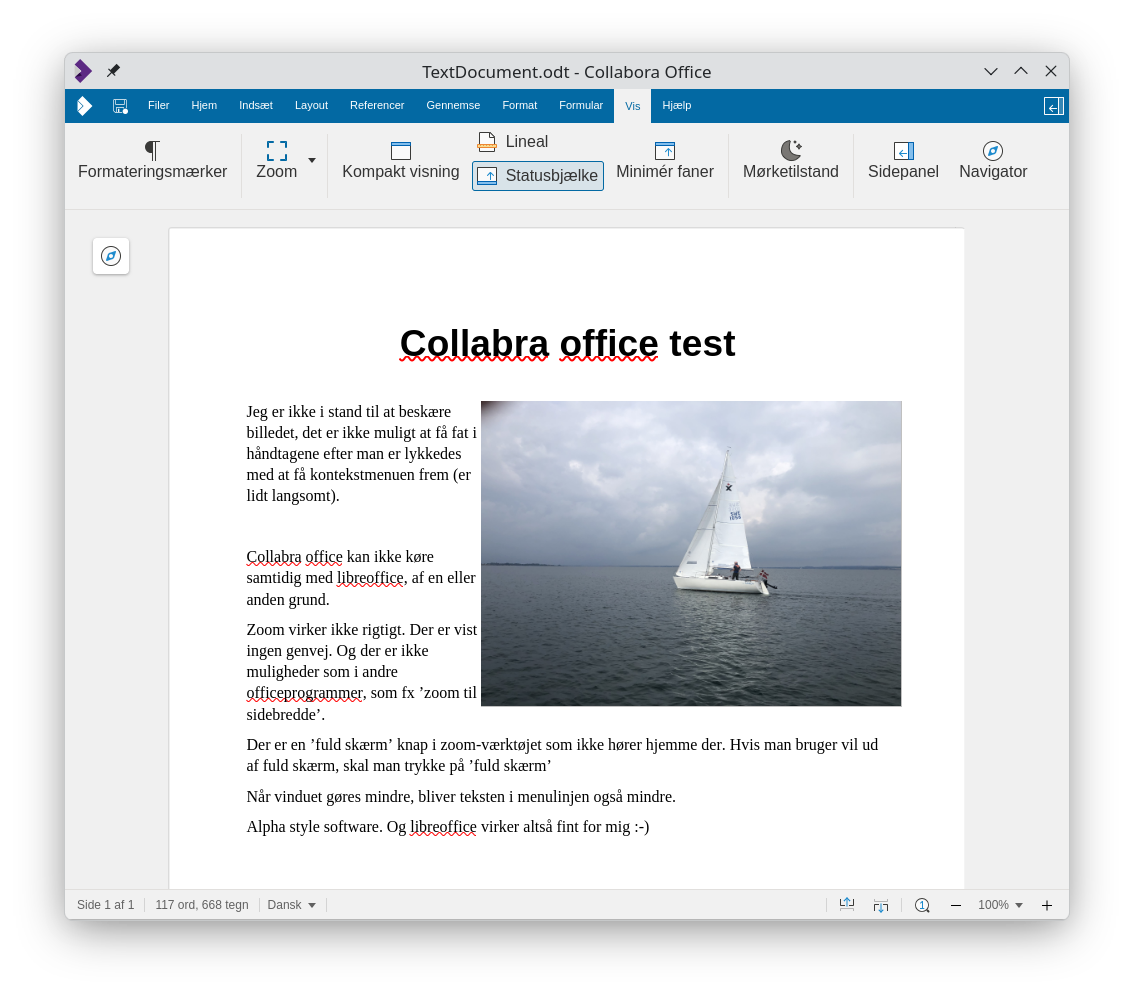Switch to the Indsæt tab
The width and height of the screenshot is (1134, 997).
pyautogui.click(x=255, y=105)
